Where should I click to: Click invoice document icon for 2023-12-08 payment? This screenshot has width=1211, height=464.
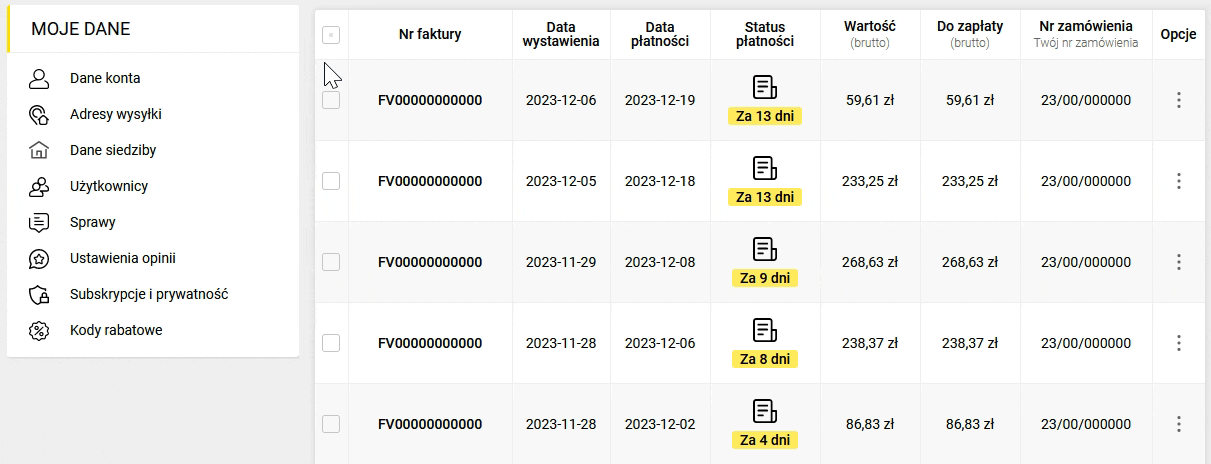765,249
